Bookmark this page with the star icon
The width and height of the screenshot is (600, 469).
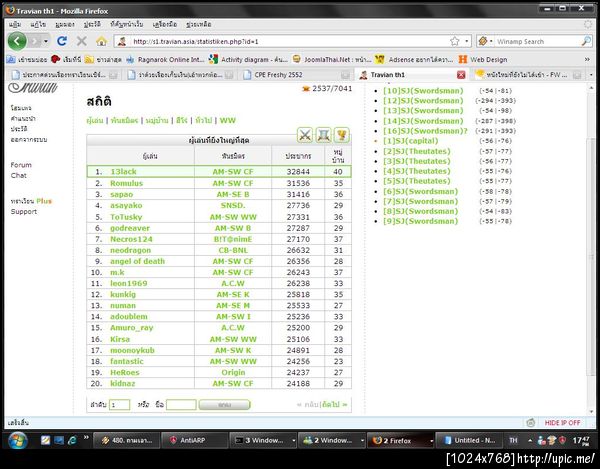[455, 41]
